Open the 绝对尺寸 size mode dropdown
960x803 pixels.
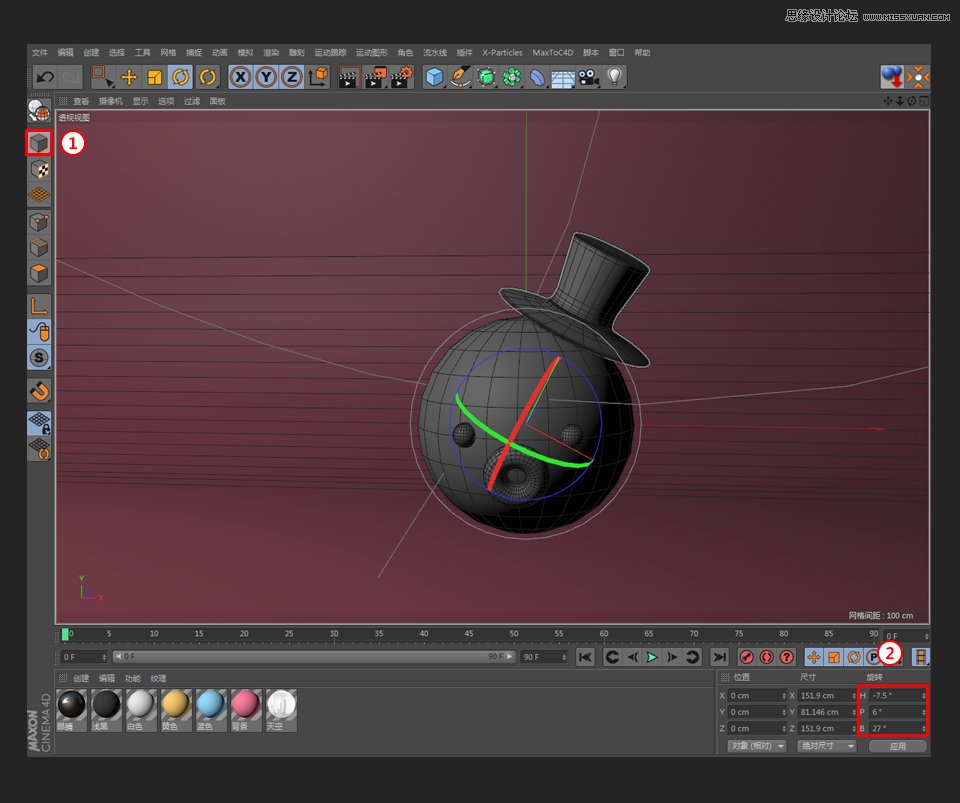point(827,746)
